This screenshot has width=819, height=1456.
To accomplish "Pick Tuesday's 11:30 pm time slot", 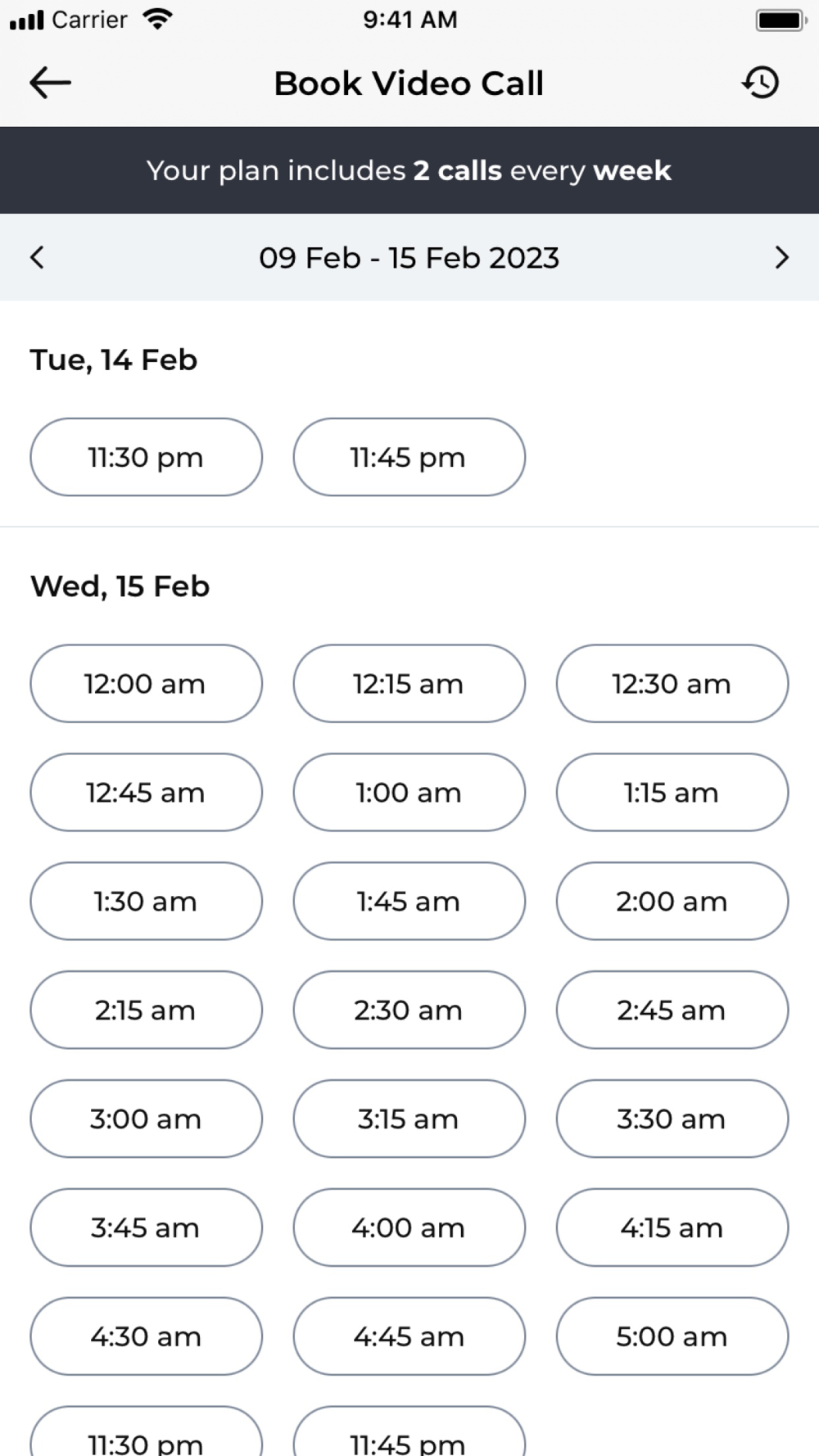I will [146, 457].
